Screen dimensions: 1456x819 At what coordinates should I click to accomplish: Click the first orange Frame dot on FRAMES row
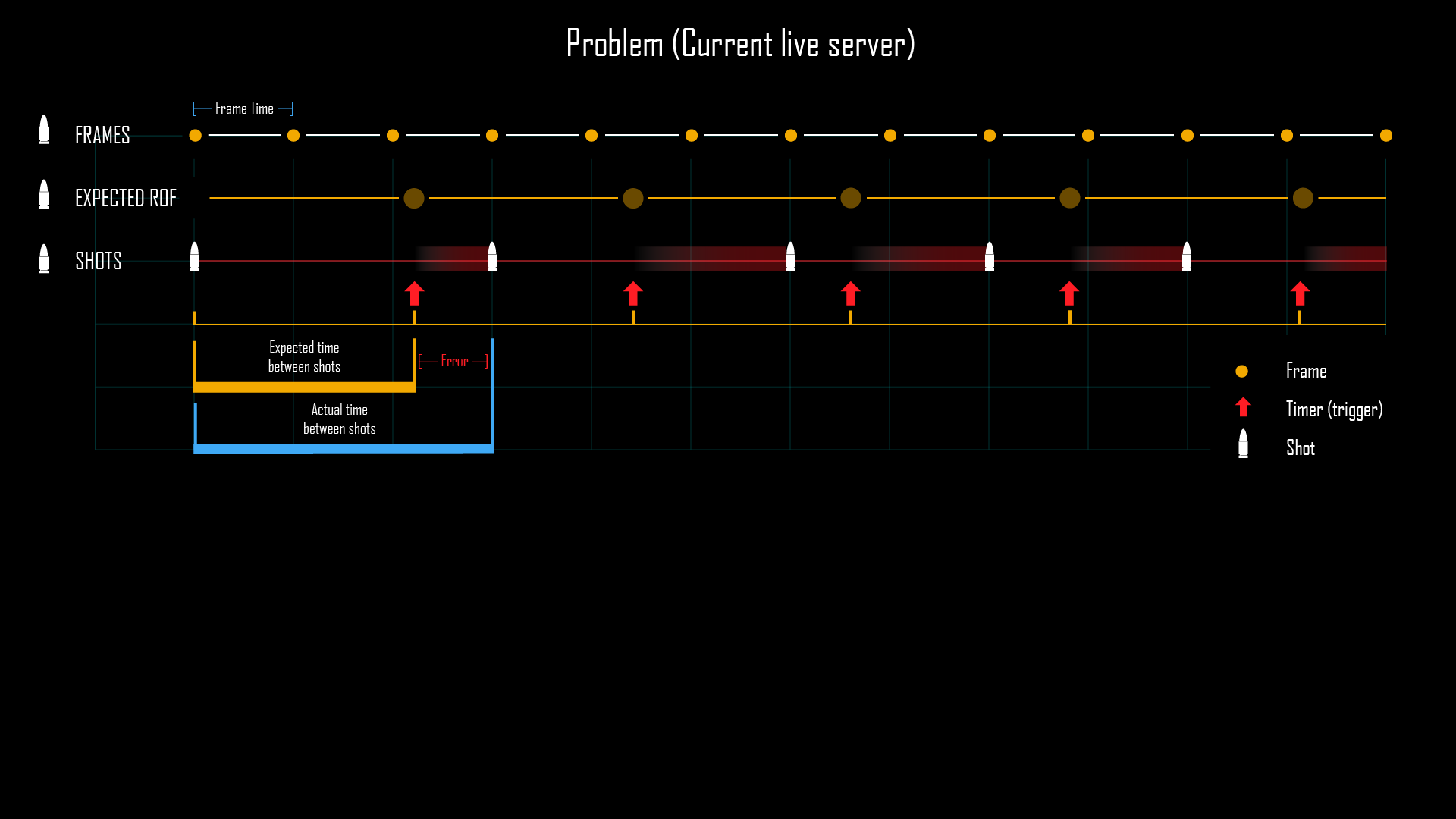[x=196, y=135]
